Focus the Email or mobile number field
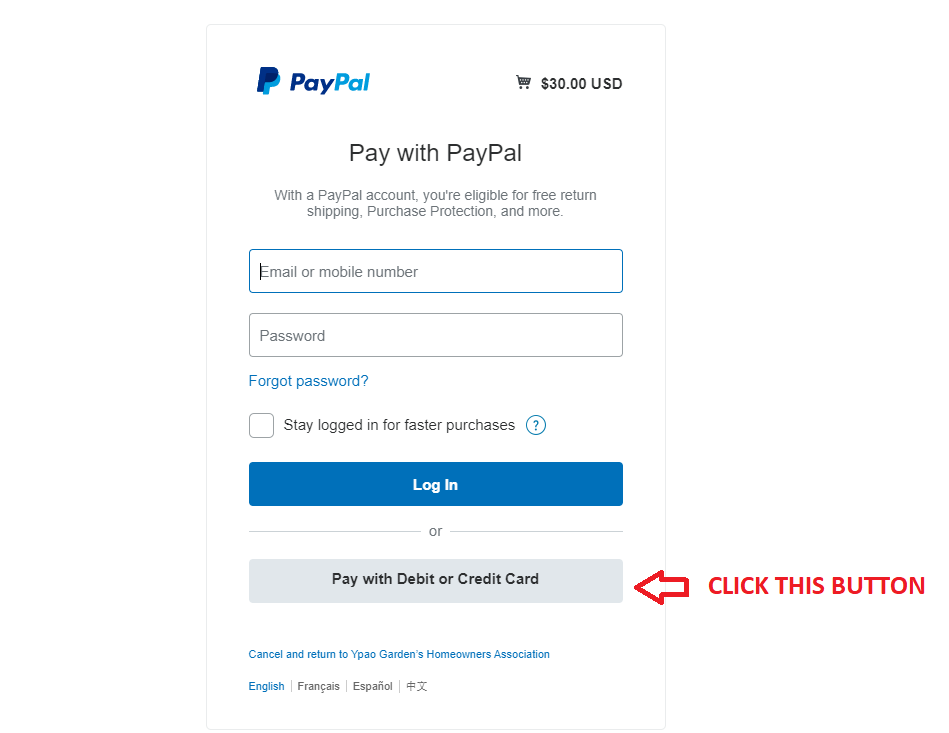 pyautogui.click(x=435, y=271)
